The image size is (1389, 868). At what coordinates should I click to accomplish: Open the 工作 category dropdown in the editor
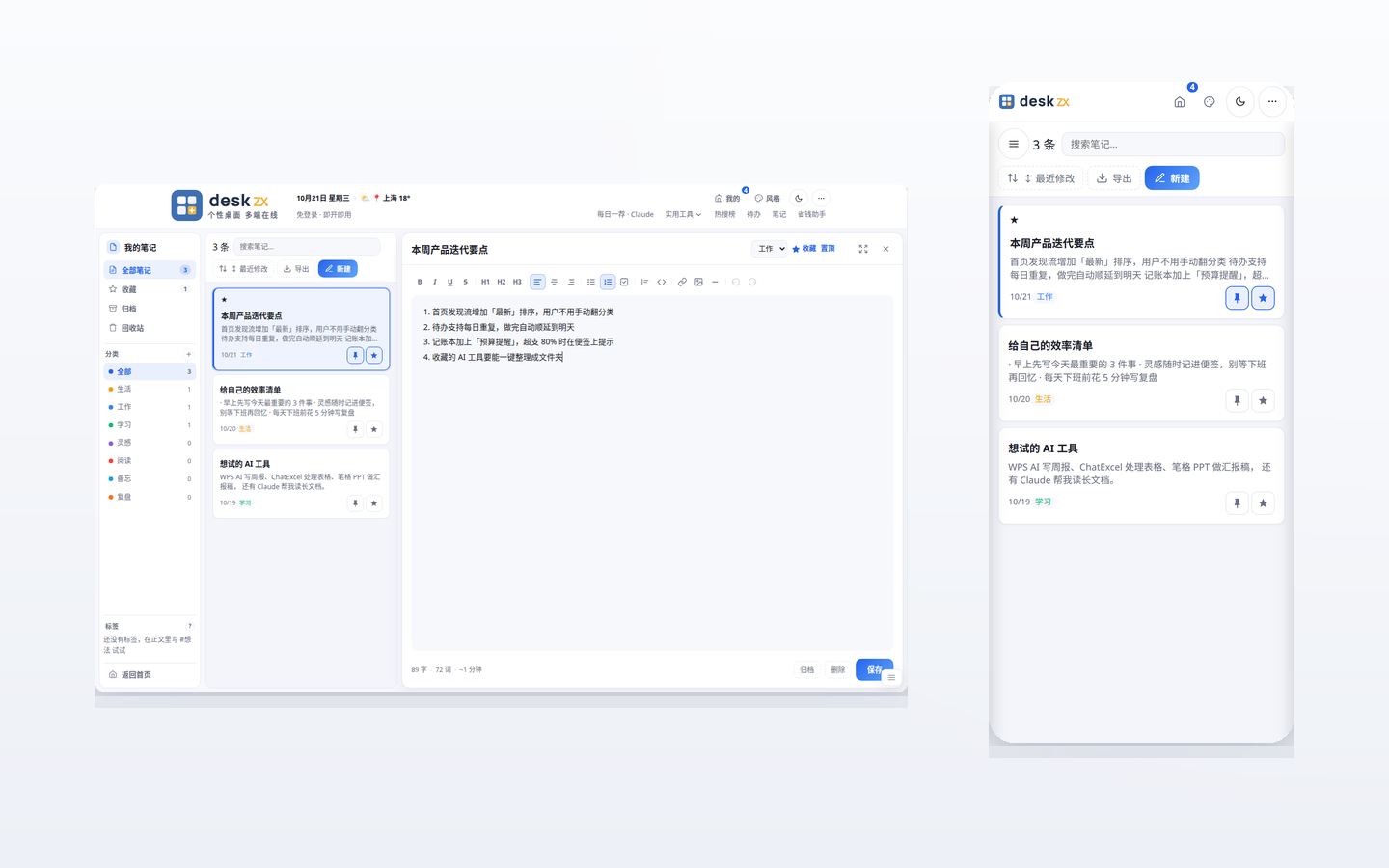770,249
